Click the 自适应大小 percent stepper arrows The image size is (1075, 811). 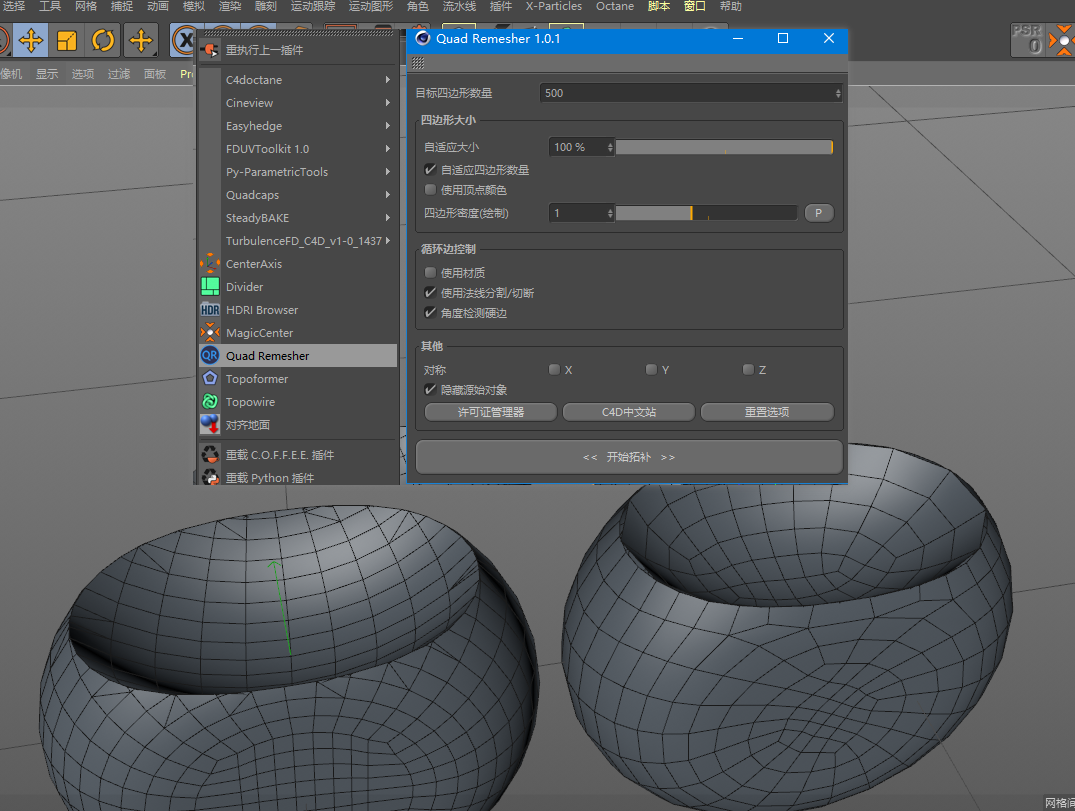coord(609,147)
